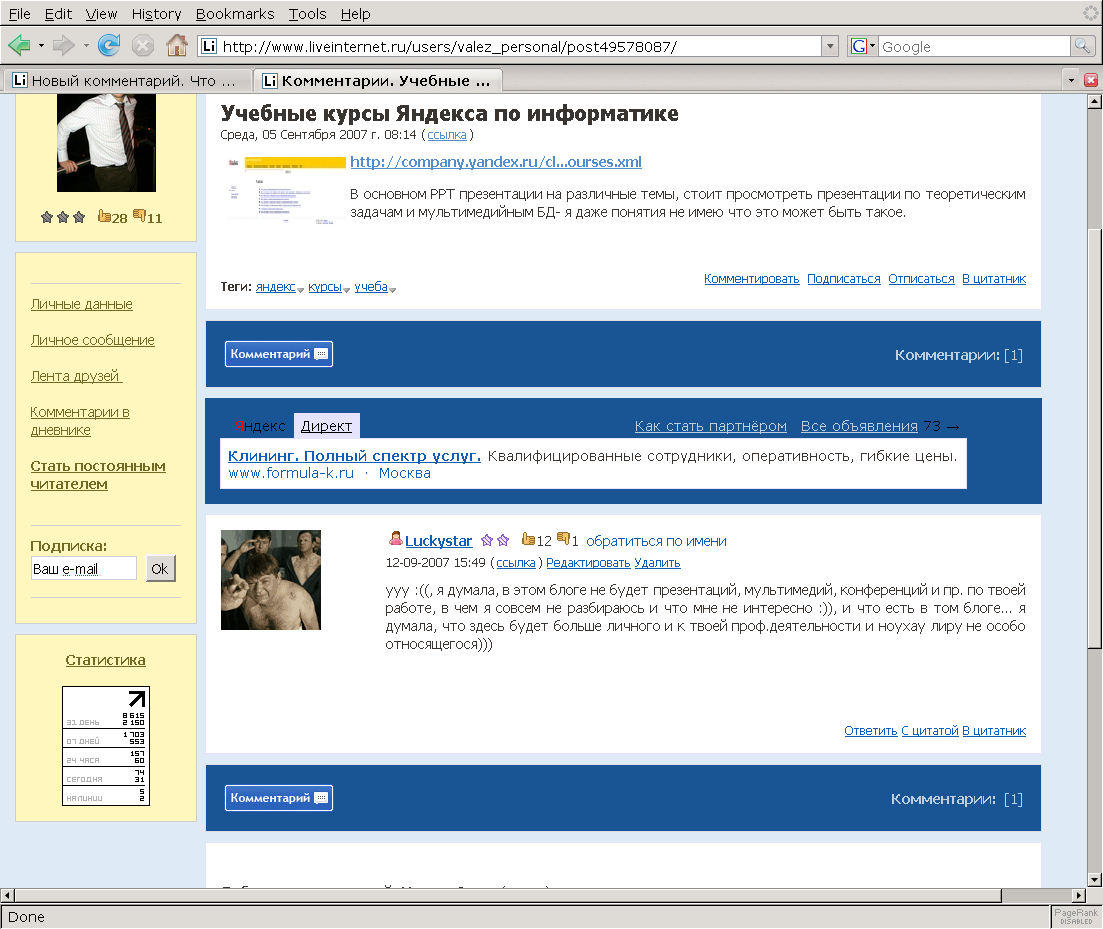Image resolution: width=1103 pixels, height=929 pixels.
Task: Click the Ответить link under the comment
Action: coord(871,731)
